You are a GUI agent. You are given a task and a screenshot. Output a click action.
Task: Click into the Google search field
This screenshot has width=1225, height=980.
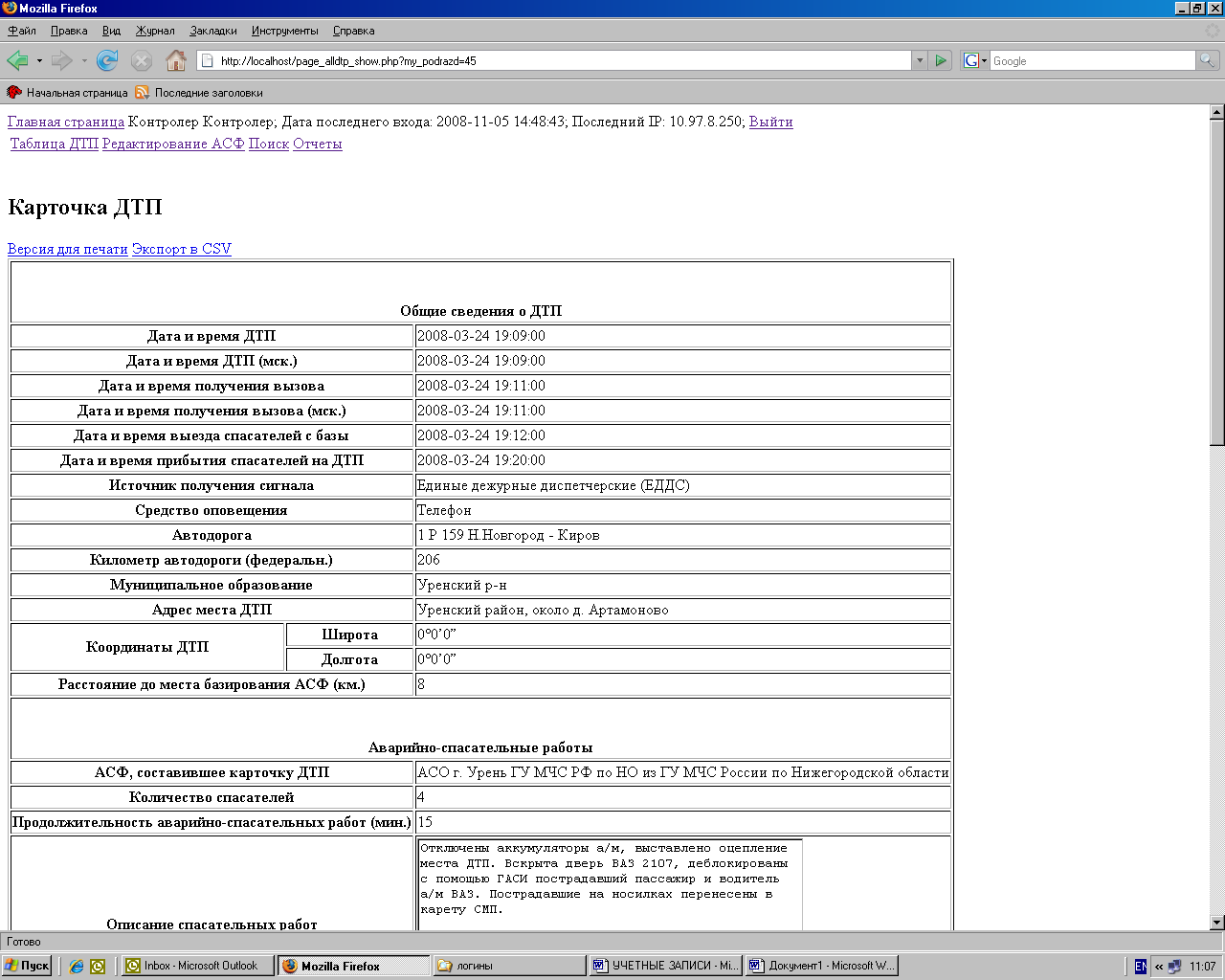[x=1091, y=61]
